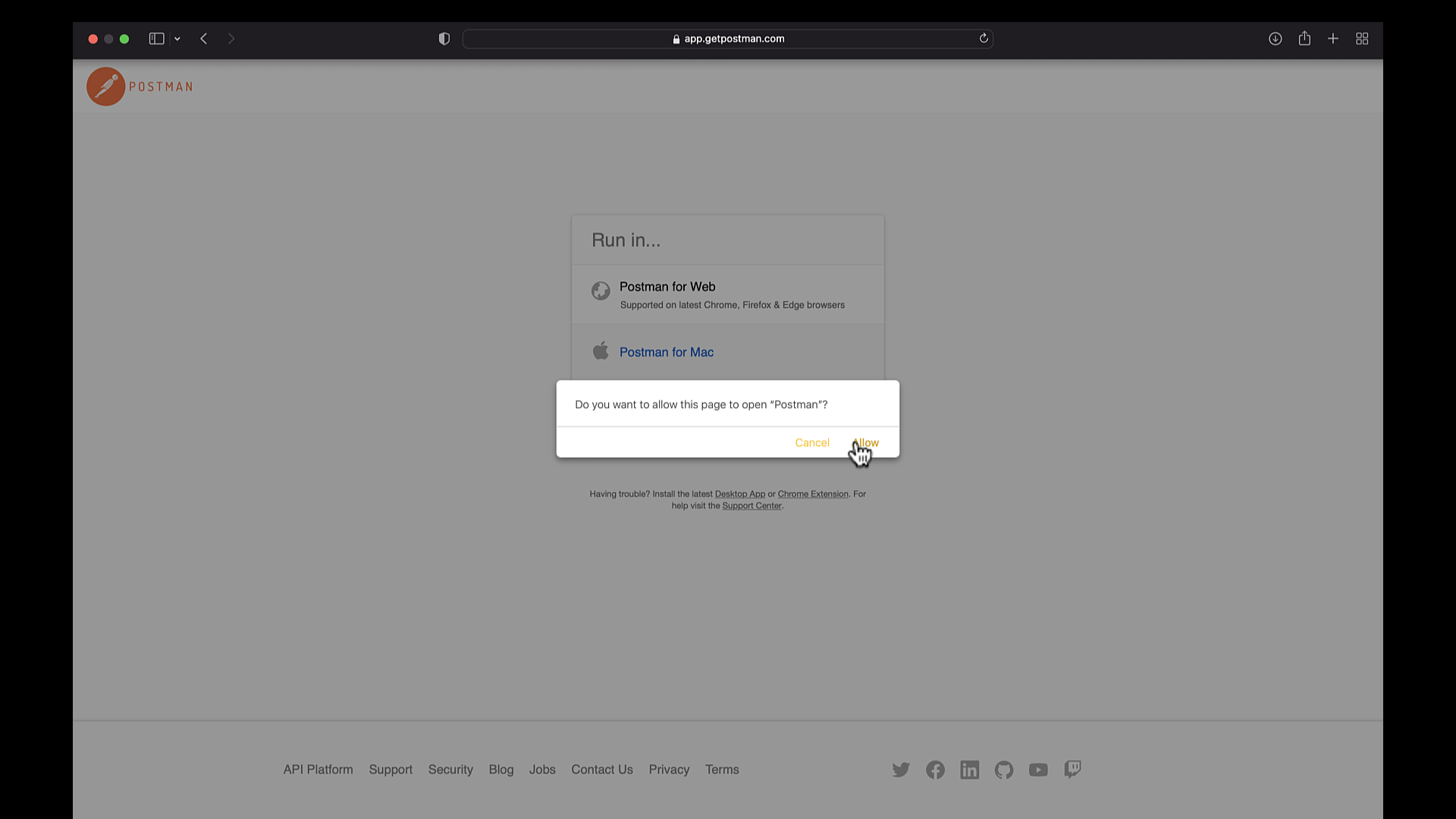The width and height of the screenshot is (1456, 819).
Task: Open the YouTube icon
Action: pyautogui.click(x=1038, y=769)
